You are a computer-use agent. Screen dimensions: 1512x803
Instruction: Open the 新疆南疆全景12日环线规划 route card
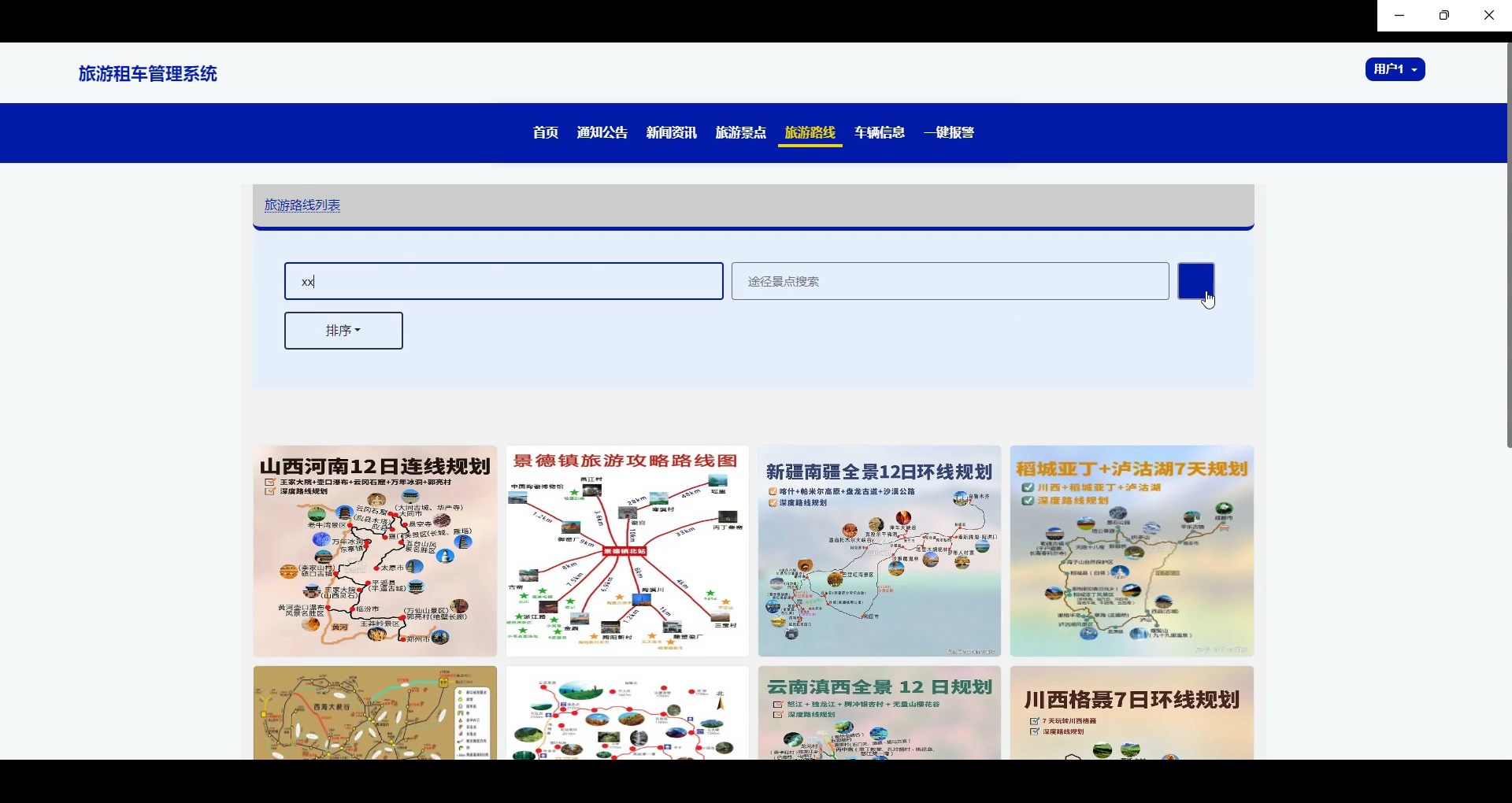click(880, 551)
